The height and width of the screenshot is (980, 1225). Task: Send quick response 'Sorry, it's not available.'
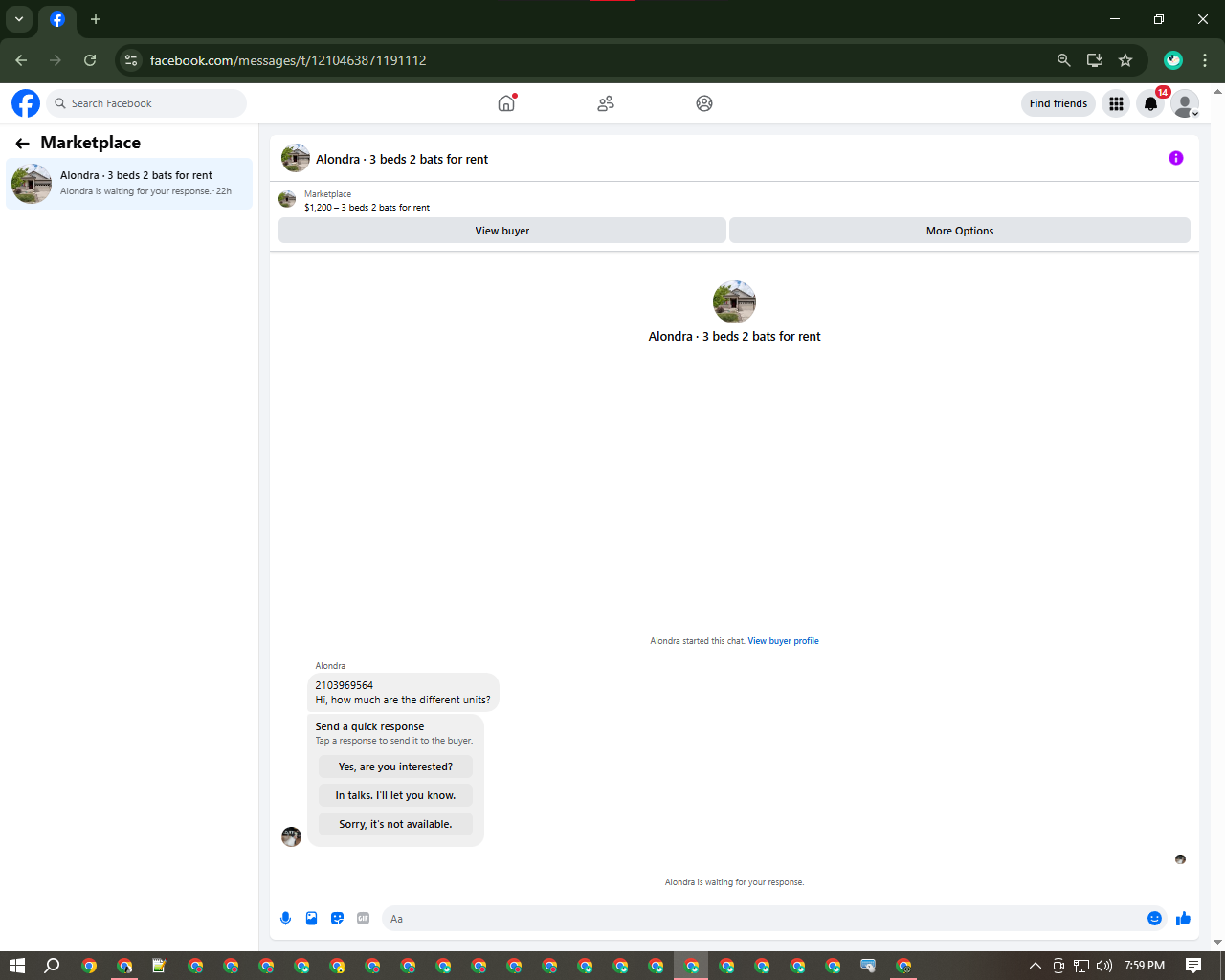(x=395, y=824)
